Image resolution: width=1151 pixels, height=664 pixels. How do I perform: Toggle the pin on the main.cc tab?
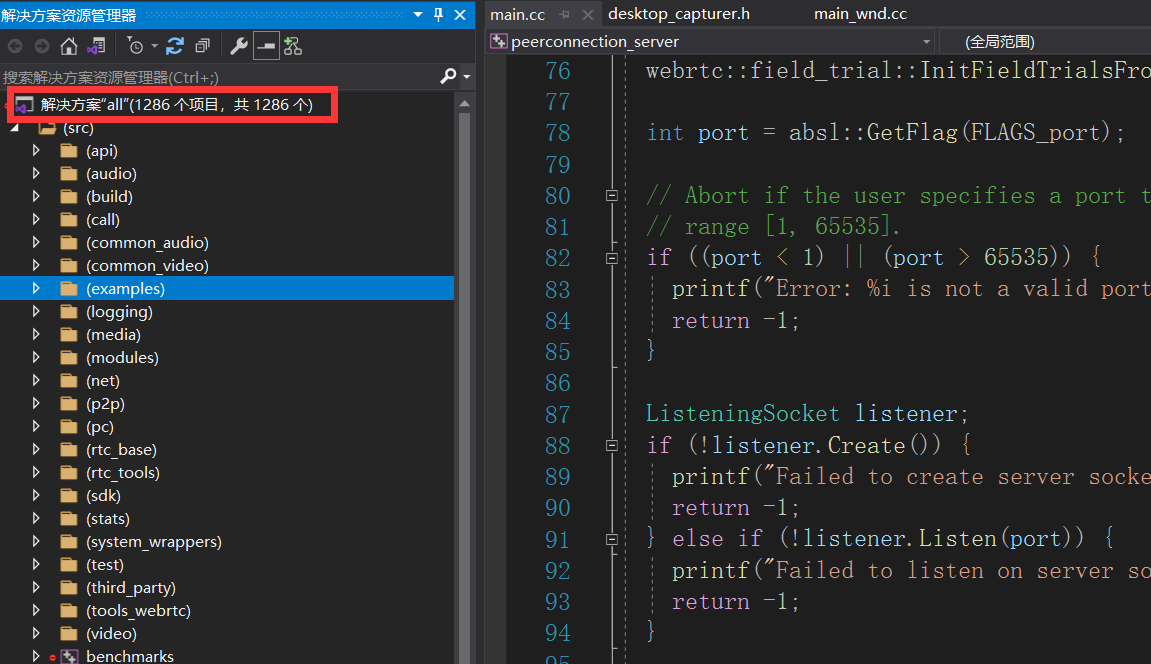(x=564, y=15)
